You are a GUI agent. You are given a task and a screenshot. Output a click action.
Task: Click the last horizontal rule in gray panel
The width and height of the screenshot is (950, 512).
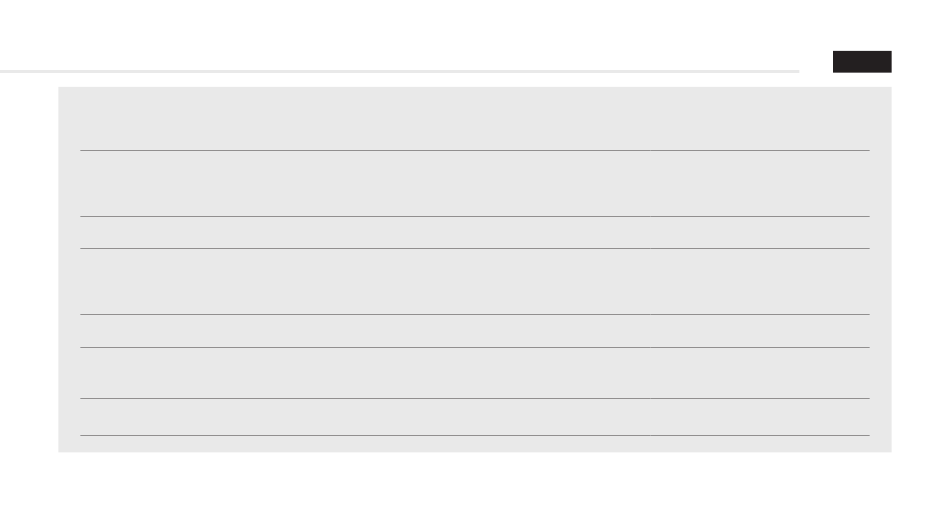coord(474,435)
